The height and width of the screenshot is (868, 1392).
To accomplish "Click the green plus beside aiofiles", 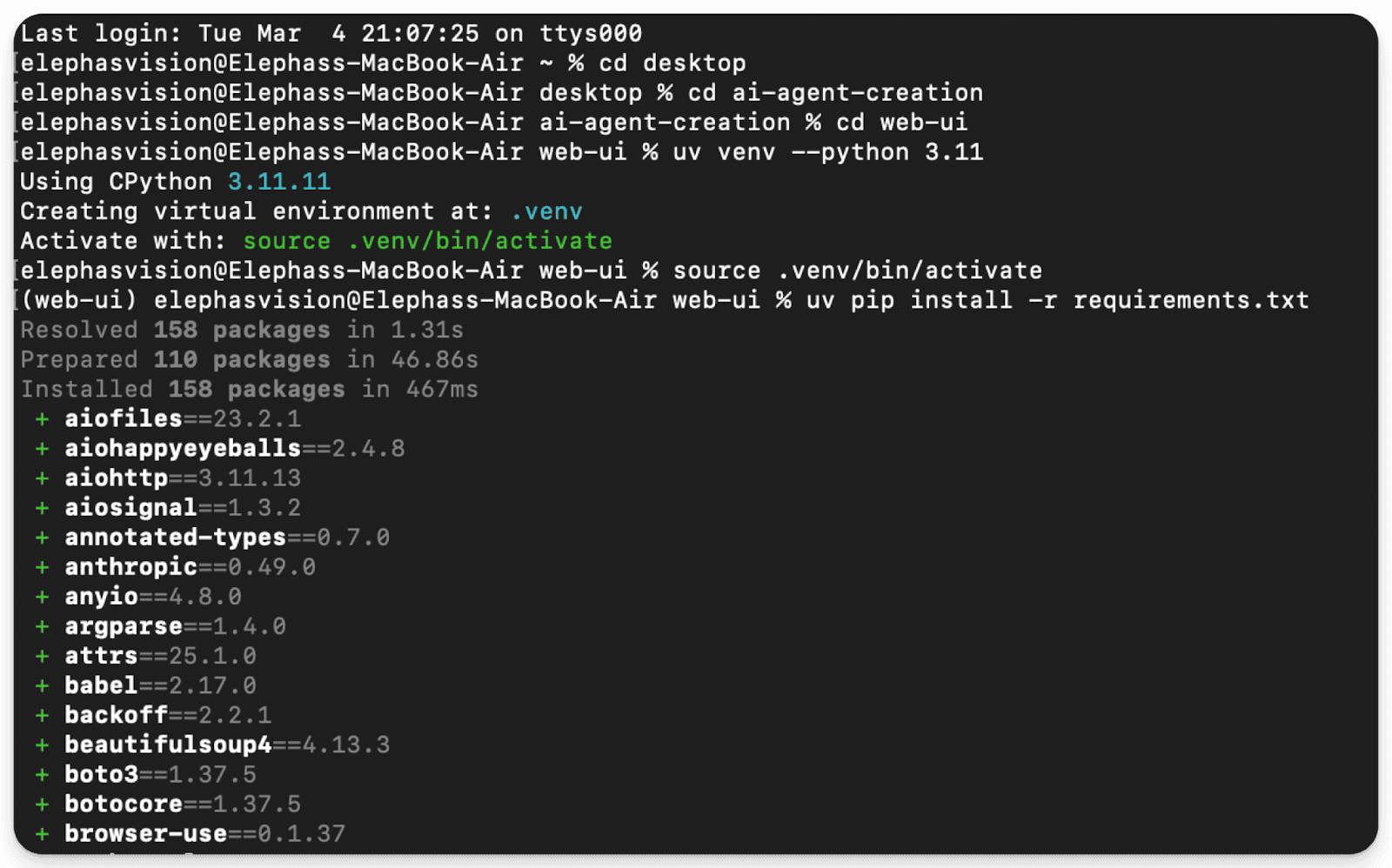I will coord(42,419).
